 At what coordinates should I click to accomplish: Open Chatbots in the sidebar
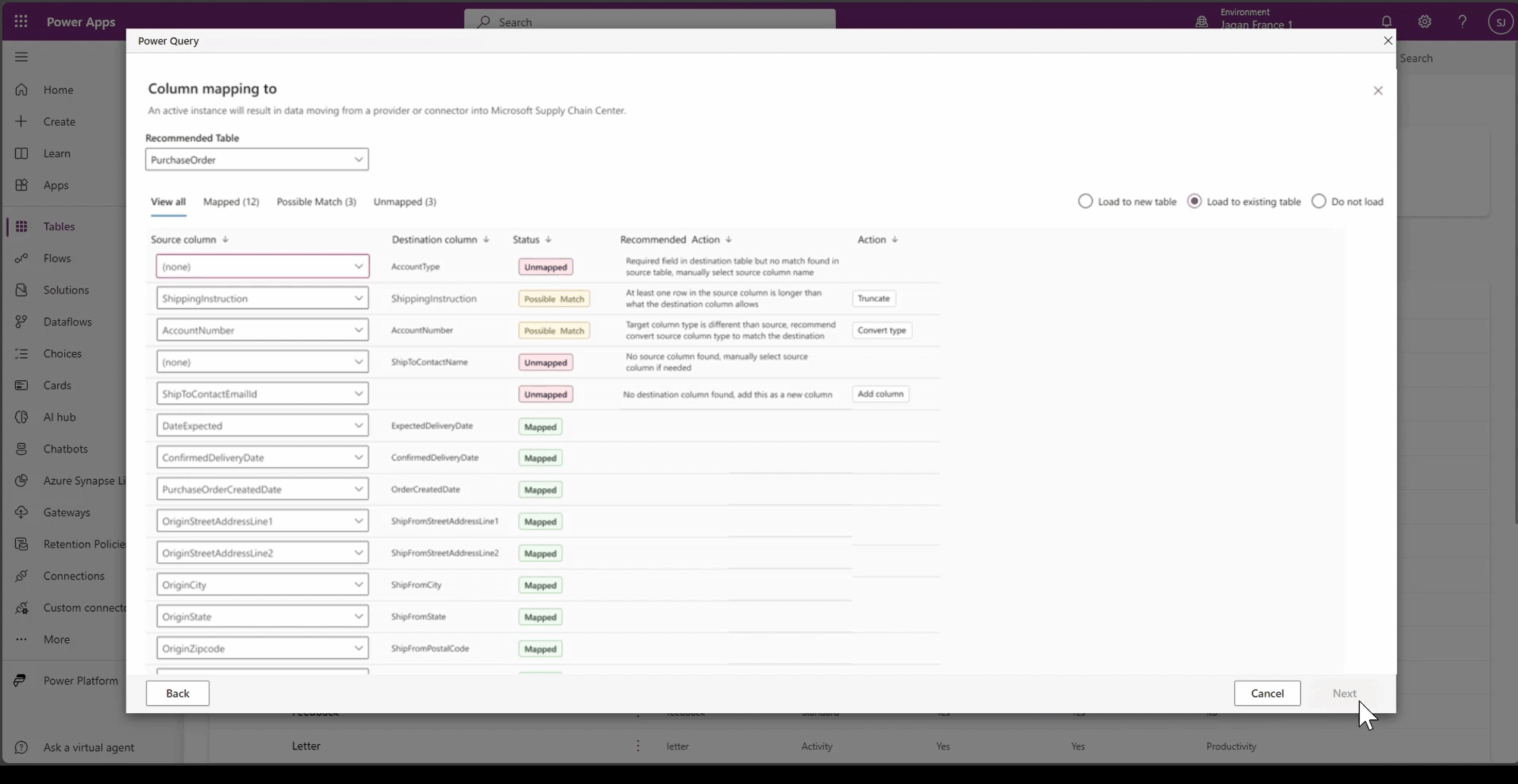tap(65, 448)
